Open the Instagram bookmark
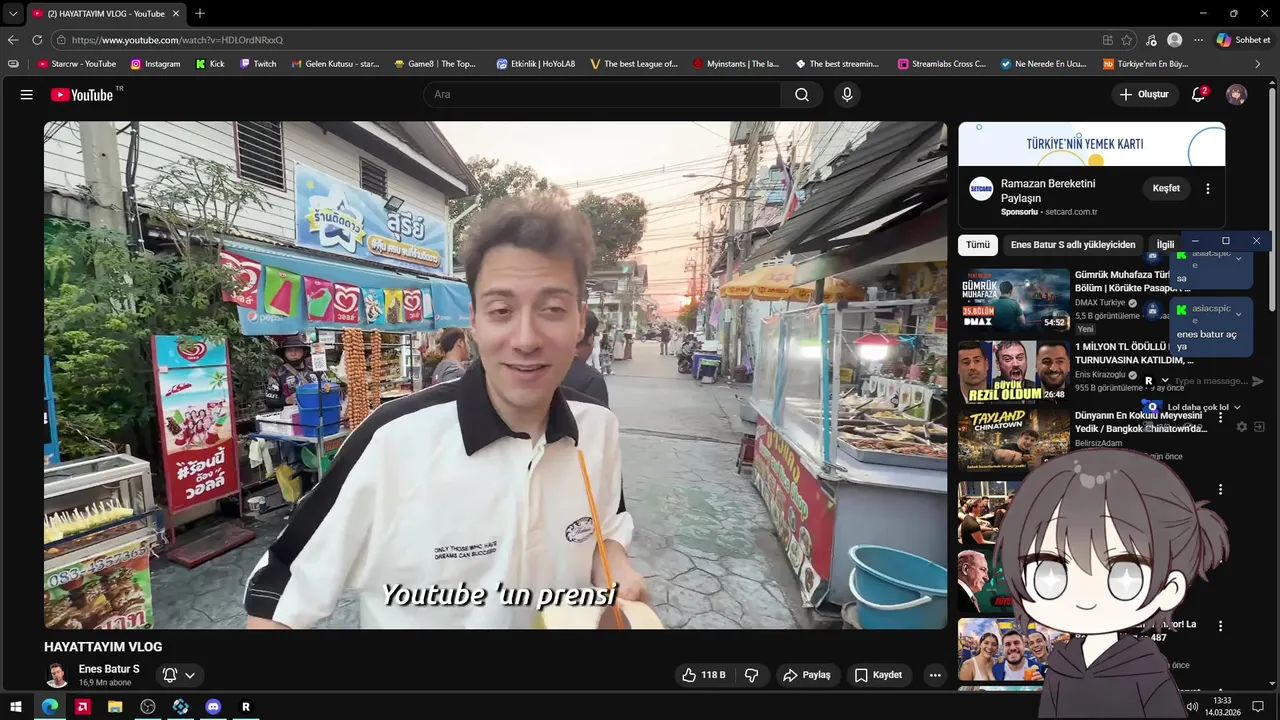 point(156,64)
